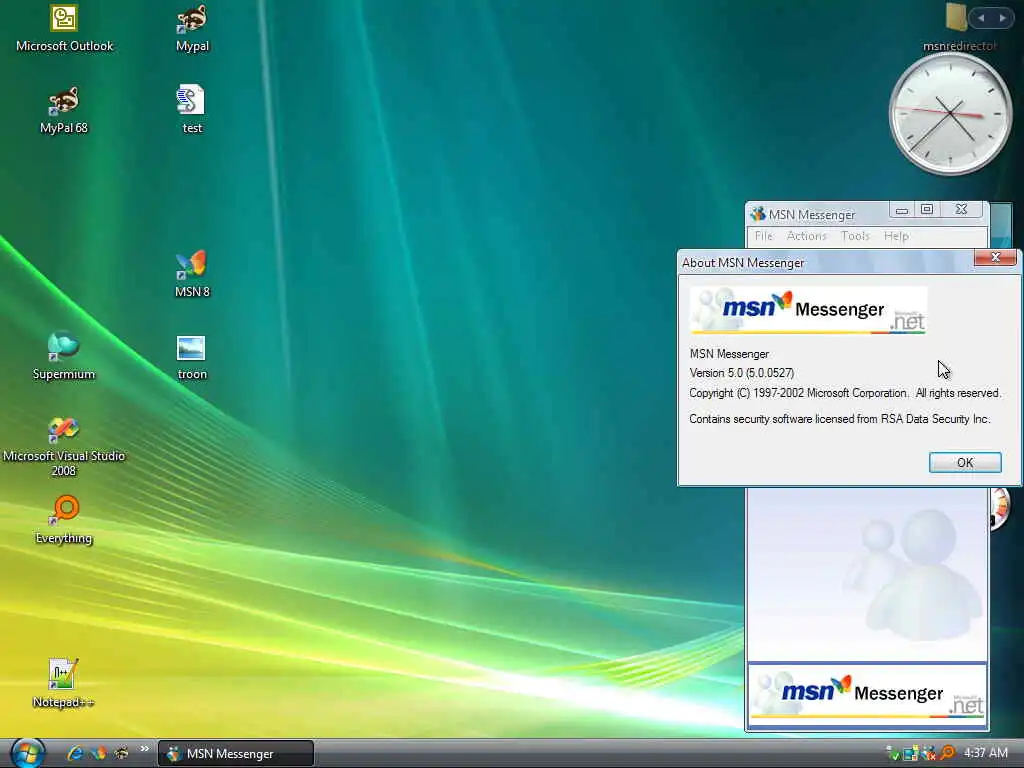Screen dimensions: 1024x768
Task: Select the troon image file icon
Action: (x=191, y=357)
